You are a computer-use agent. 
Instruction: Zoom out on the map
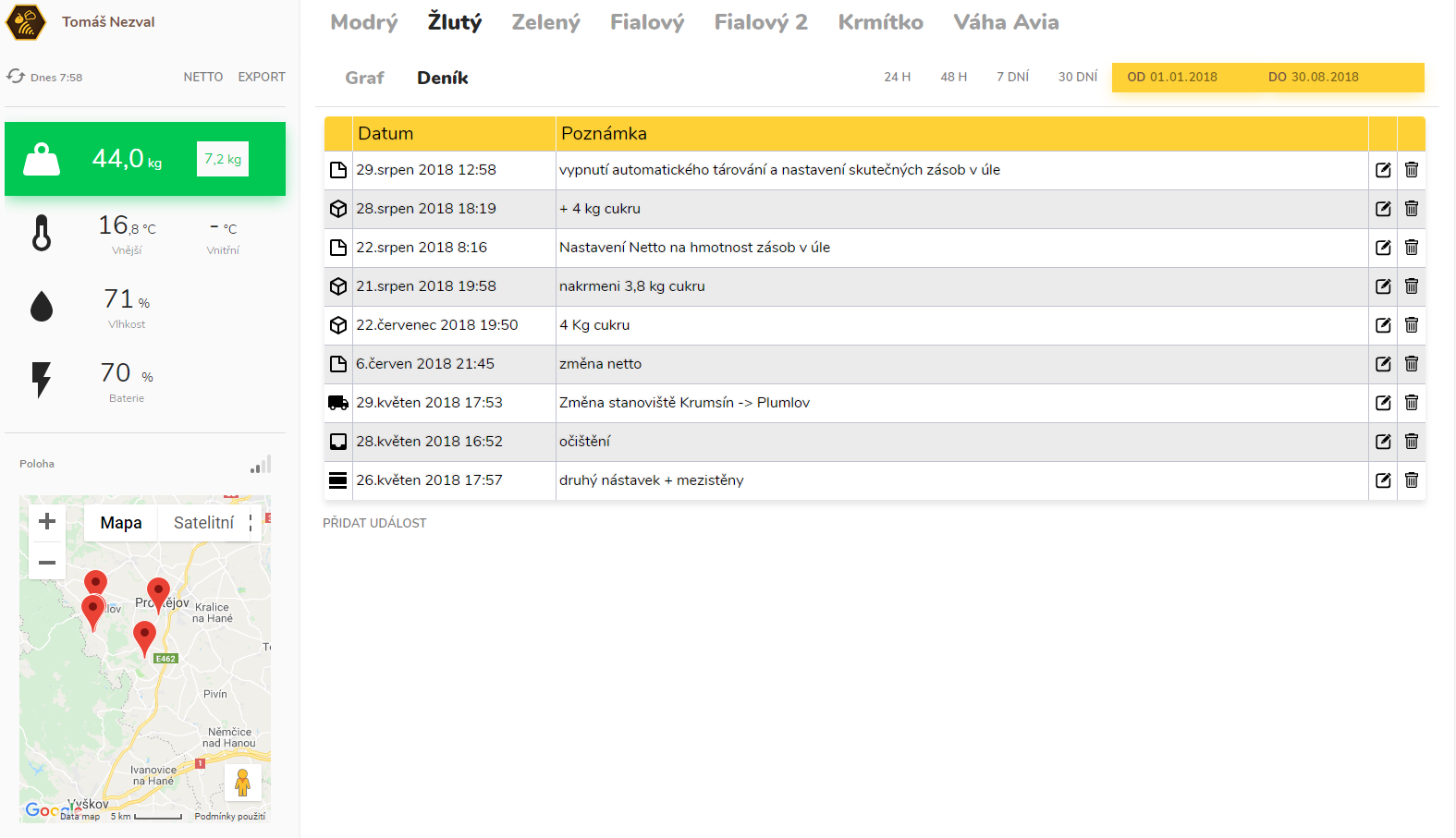point(47,562)
